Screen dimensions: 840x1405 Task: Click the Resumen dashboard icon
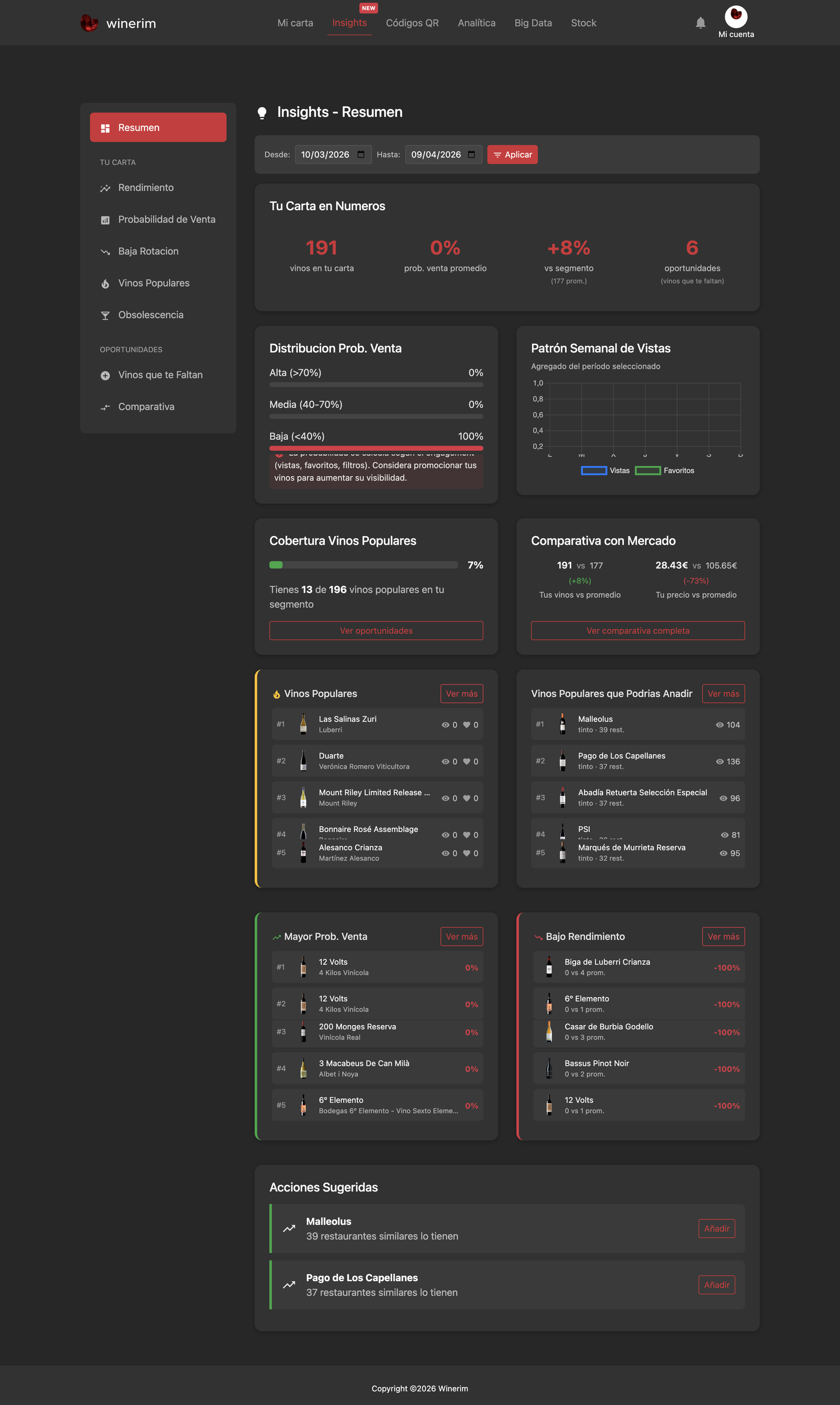tap(105, 128)
